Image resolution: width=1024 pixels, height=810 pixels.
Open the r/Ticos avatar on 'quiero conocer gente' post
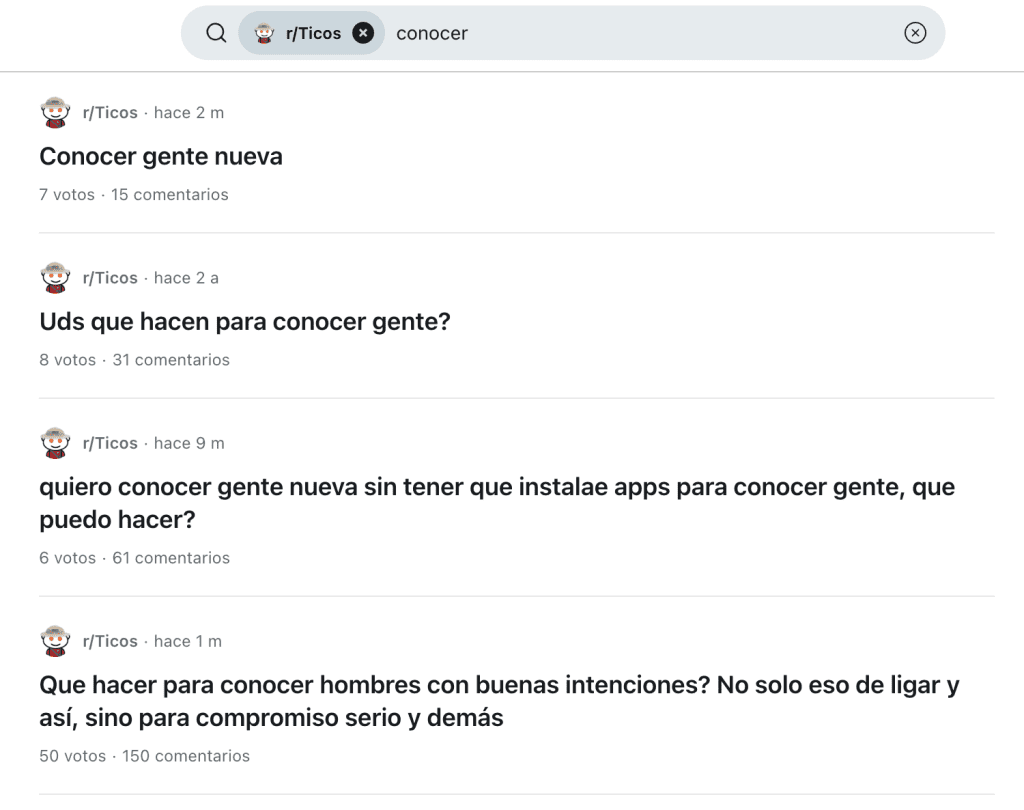pos(56,443)
